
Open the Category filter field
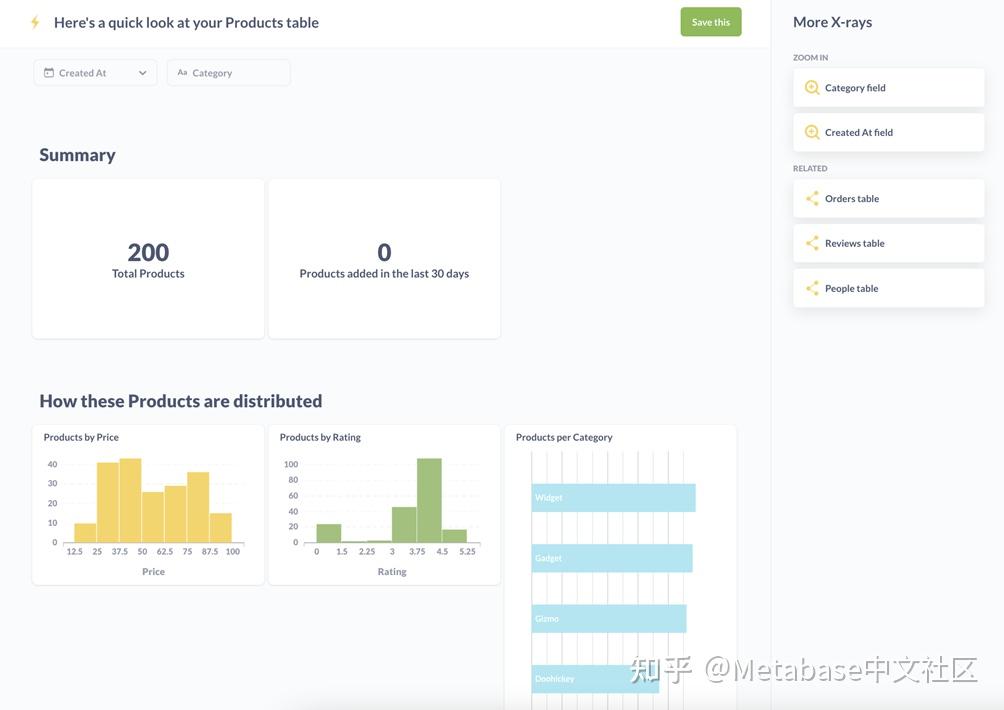(229, 73)
